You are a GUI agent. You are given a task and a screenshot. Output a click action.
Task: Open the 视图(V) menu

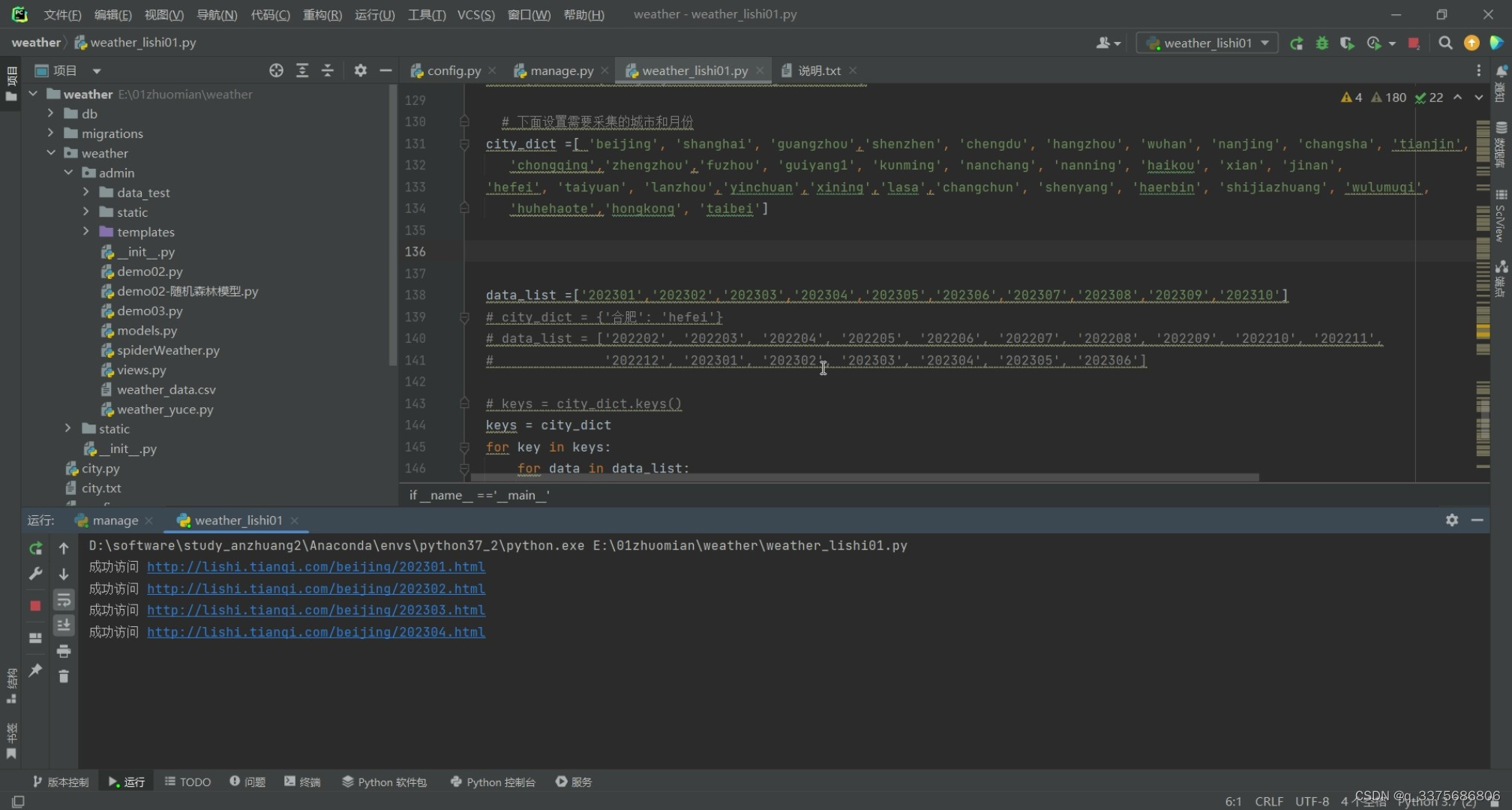(163, 14)
